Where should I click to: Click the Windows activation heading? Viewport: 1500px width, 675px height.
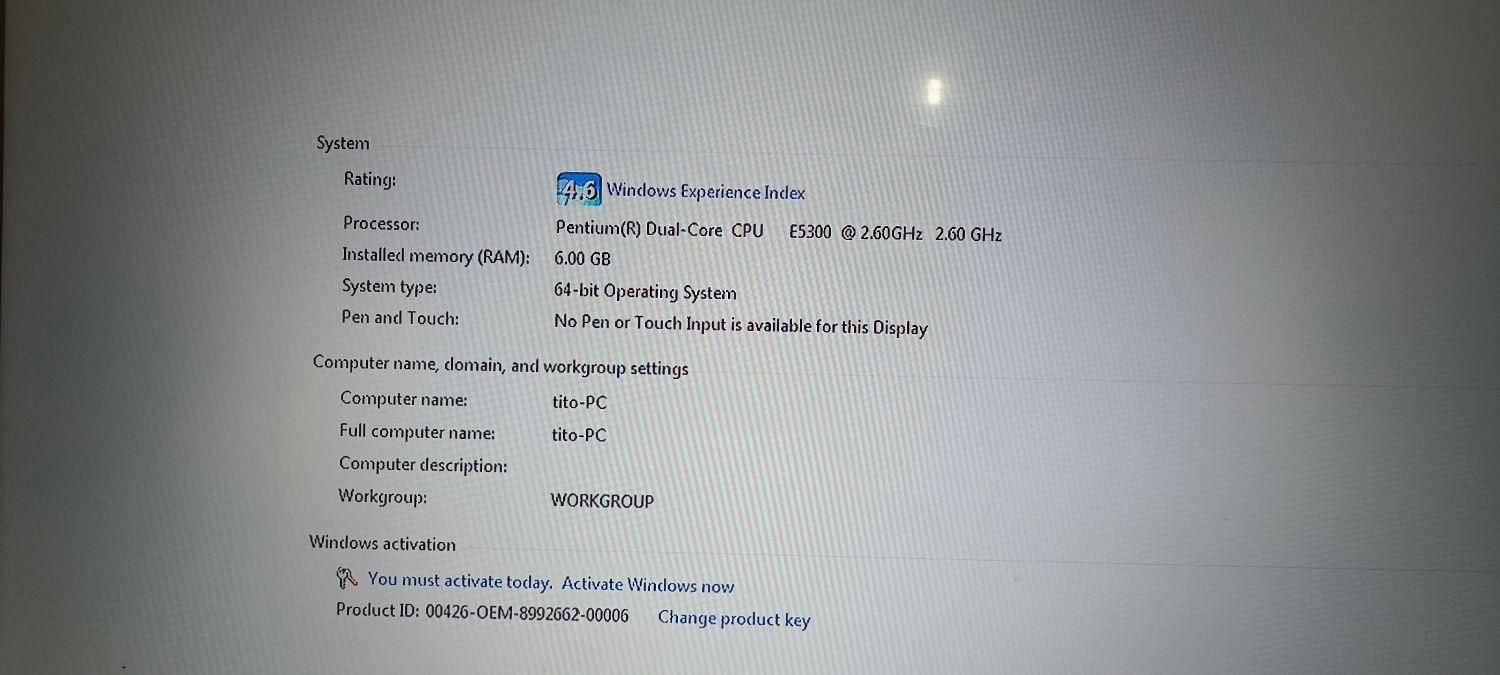[382, 544]
